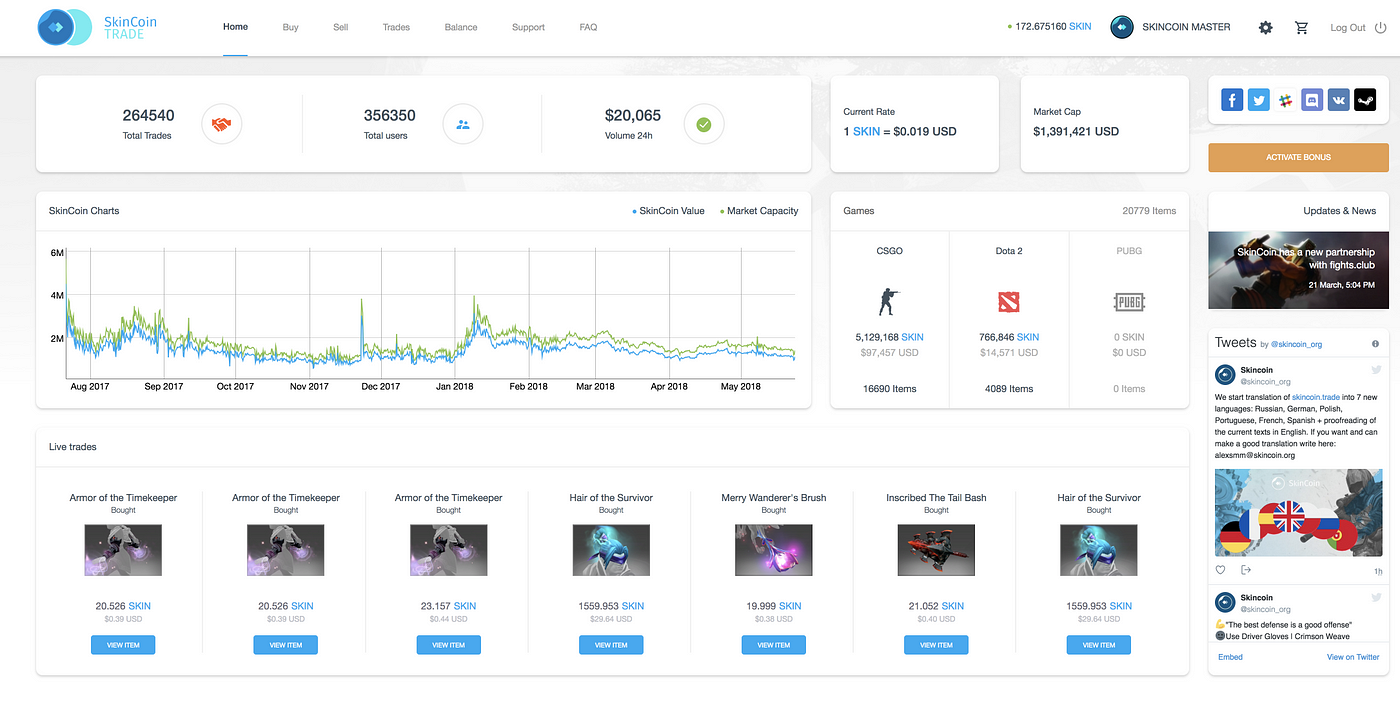Click VIEW ITEM under Inscribed The Tail Bash
This screenshot has height=703, width=1400.
936,645
